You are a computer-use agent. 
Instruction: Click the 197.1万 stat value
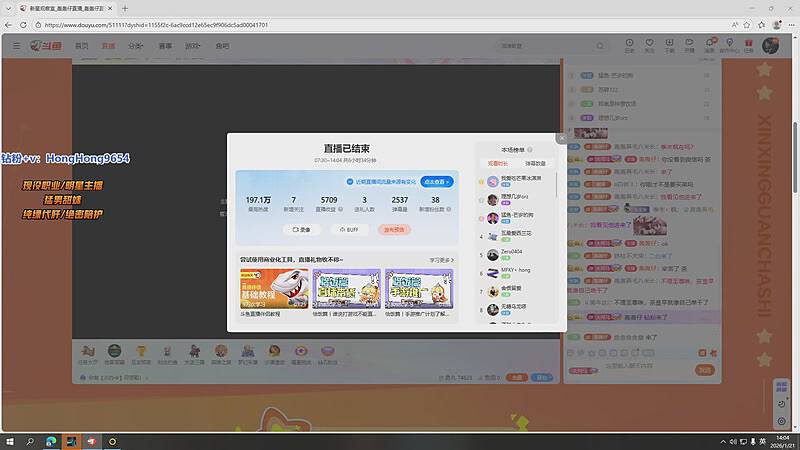pyautogui.click(x=258, y=200)
